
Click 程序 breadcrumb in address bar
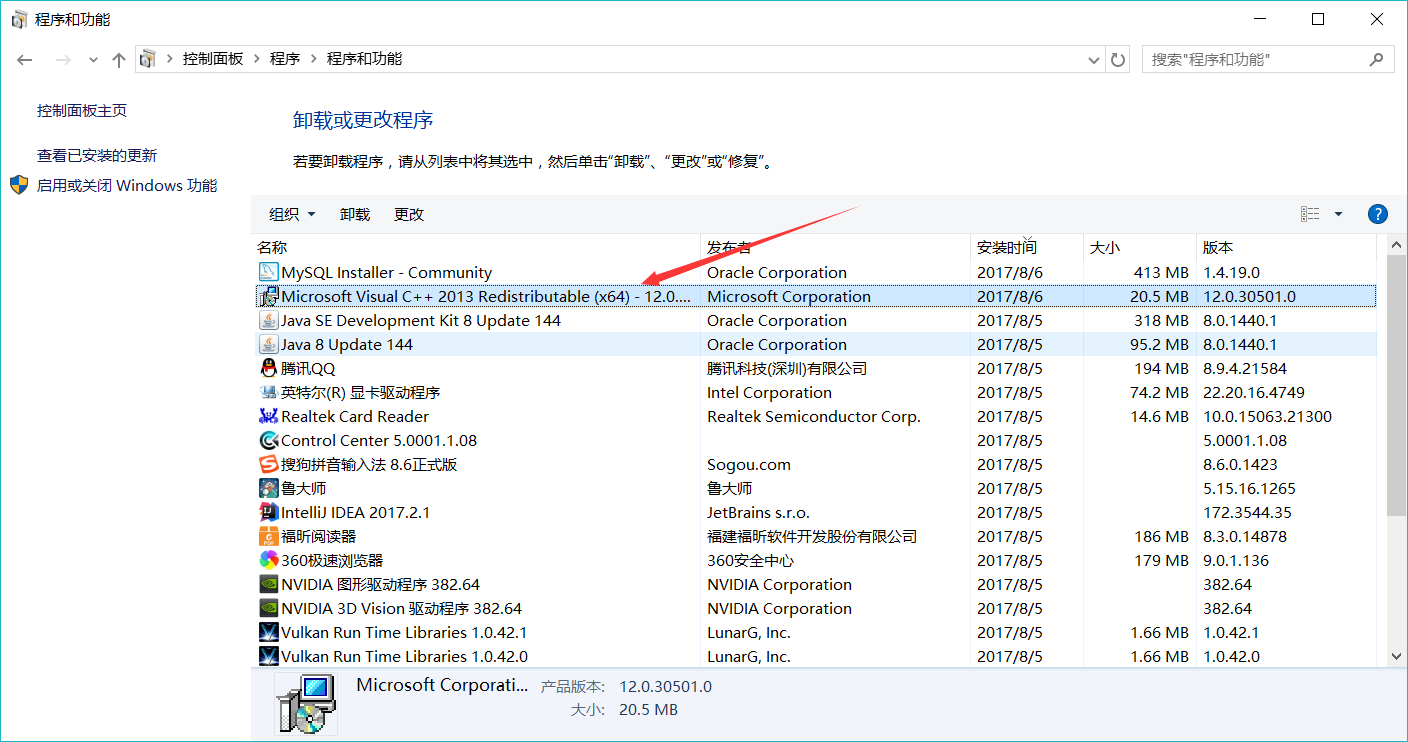(x=285, y=59)
